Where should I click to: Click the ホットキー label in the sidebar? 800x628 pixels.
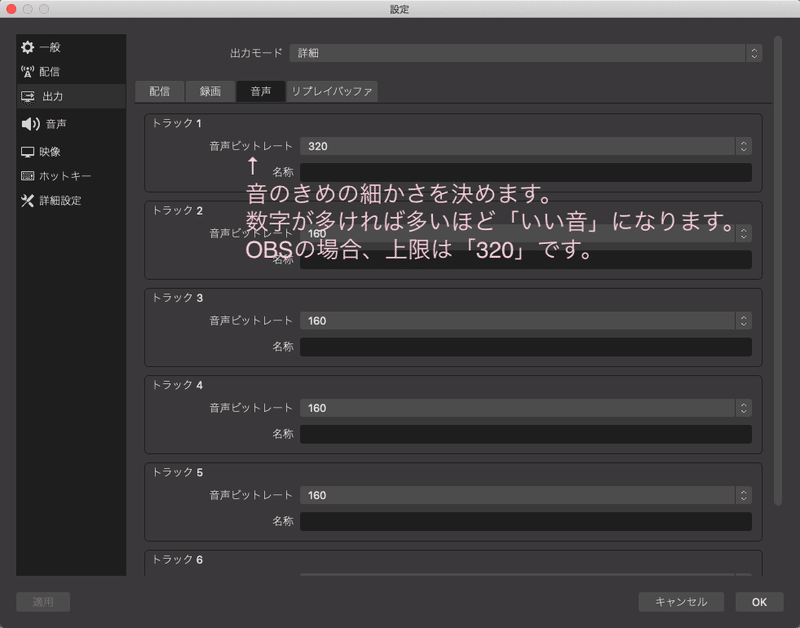coord(65,176)
